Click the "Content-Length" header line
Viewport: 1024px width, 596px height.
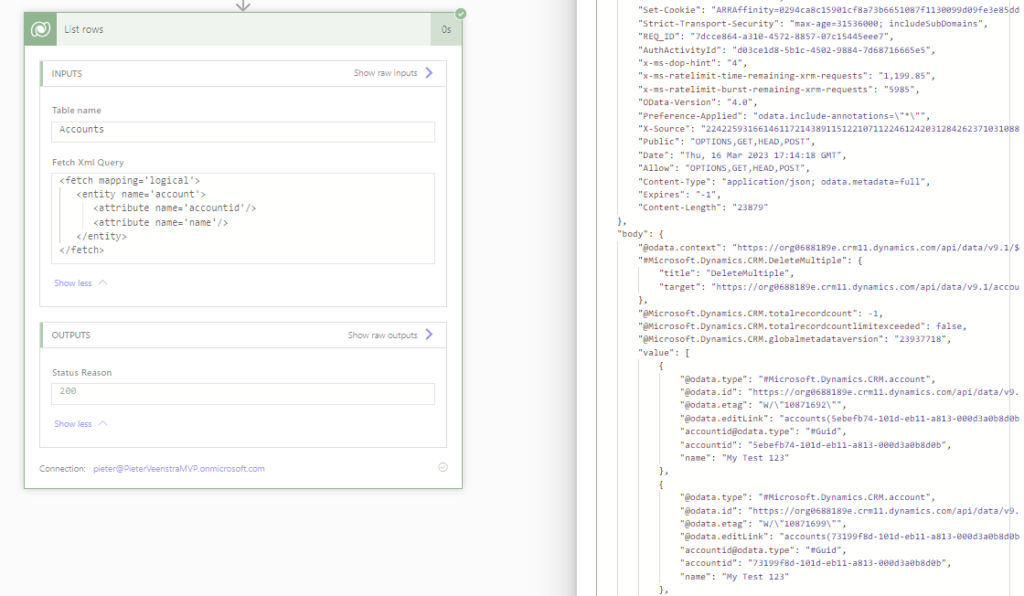click(703, 208)
